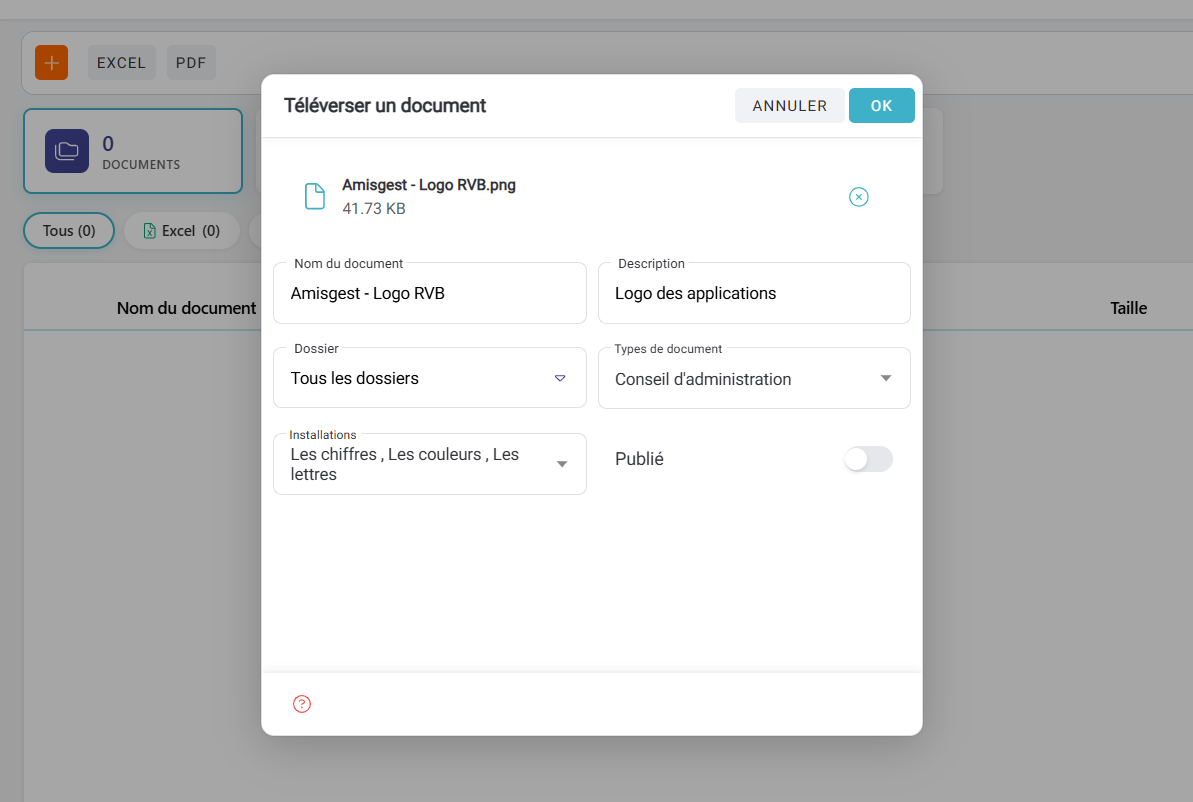1193x802 pixels.
Task: Click the Description input field
Action: [753, 294]
